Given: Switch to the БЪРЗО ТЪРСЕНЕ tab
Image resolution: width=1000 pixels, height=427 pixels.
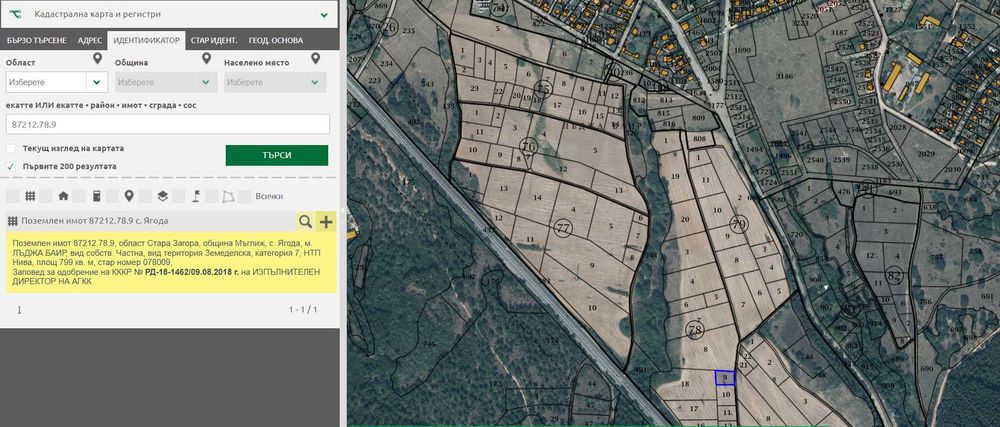Looking at the screenshot, I should point(35,40).
